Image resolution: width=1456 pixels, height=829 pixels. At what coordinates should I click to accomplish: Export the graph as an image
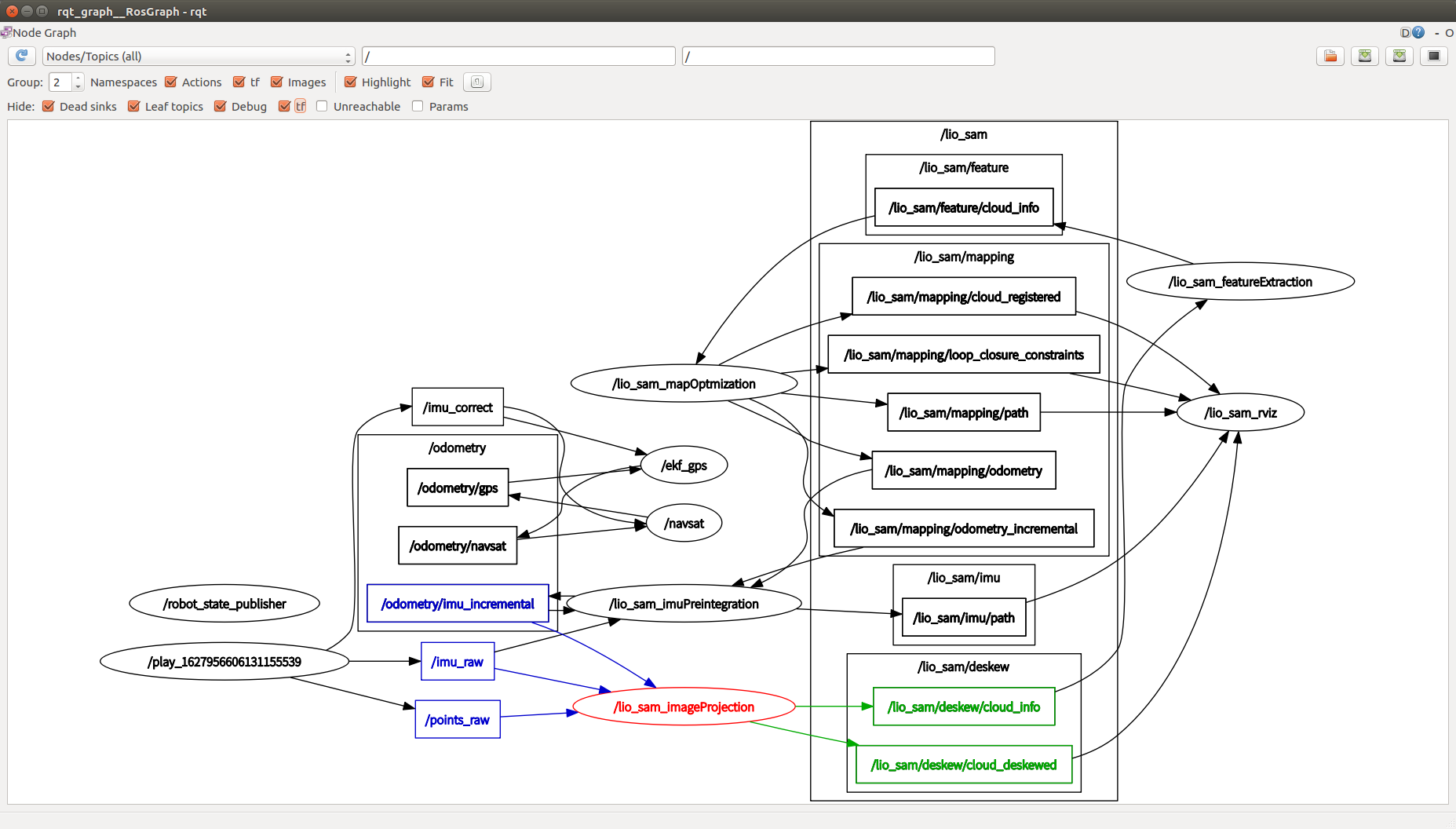(x=1399, y=56)
